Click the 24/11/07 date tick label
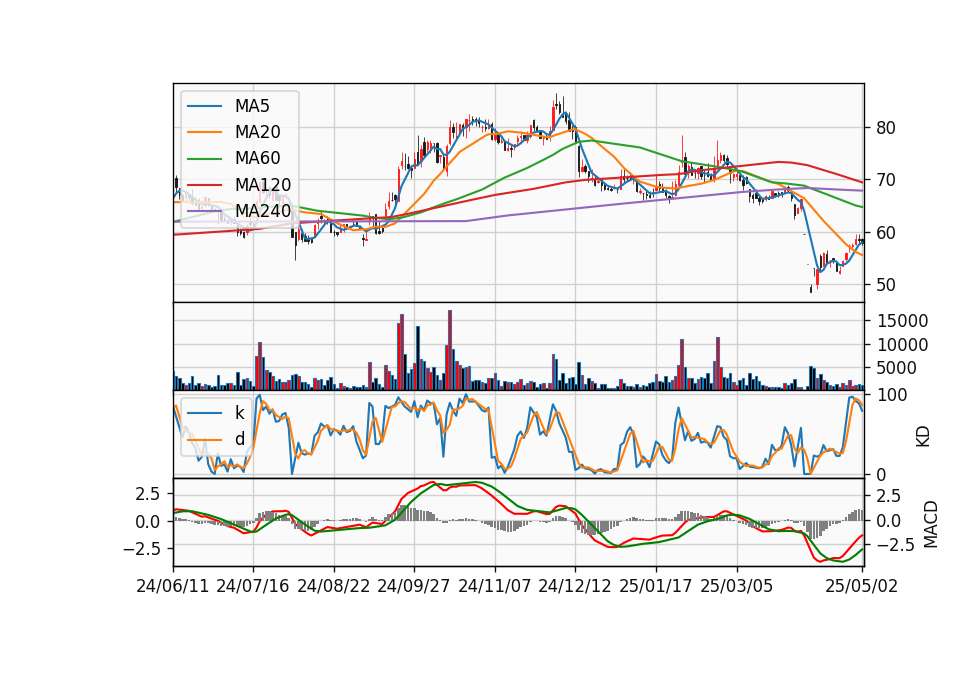 pyautogui.click(x=495, y=586)
